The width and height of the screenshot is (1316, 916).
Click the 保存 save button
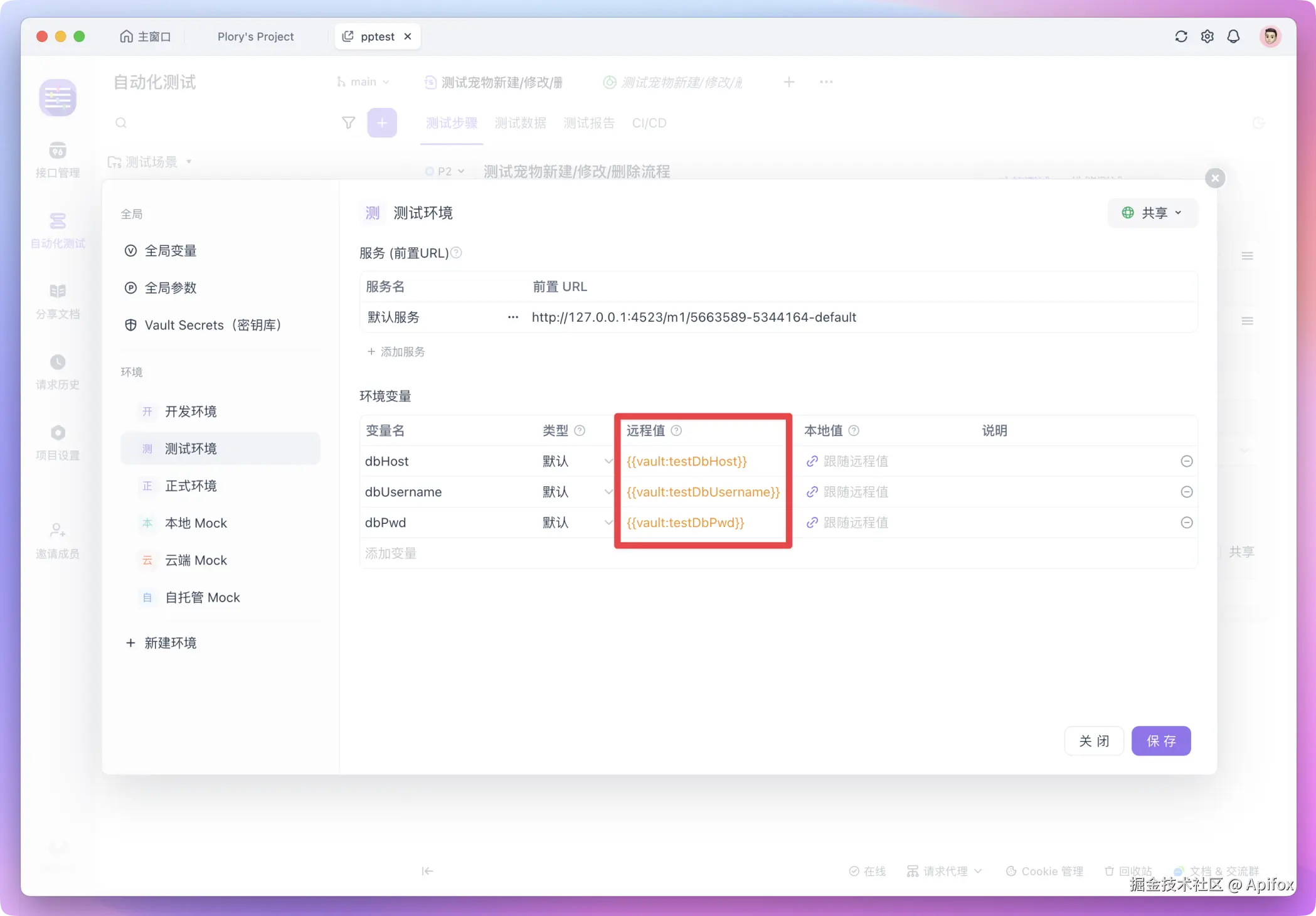pyautogui.click(x=1160, y=741)
